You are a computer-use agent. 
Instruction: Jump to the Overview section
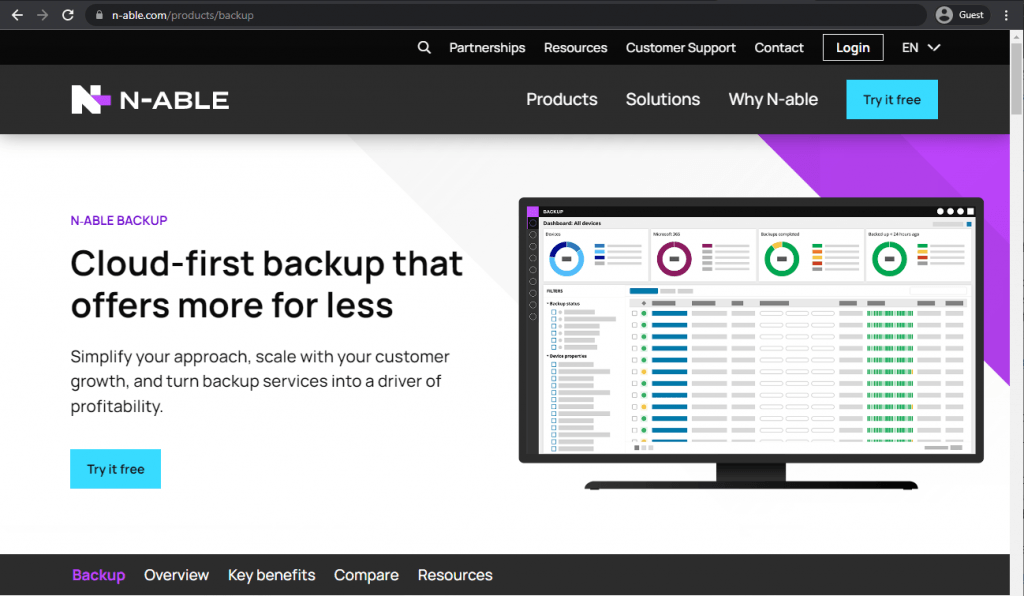[x=176, y=575]
